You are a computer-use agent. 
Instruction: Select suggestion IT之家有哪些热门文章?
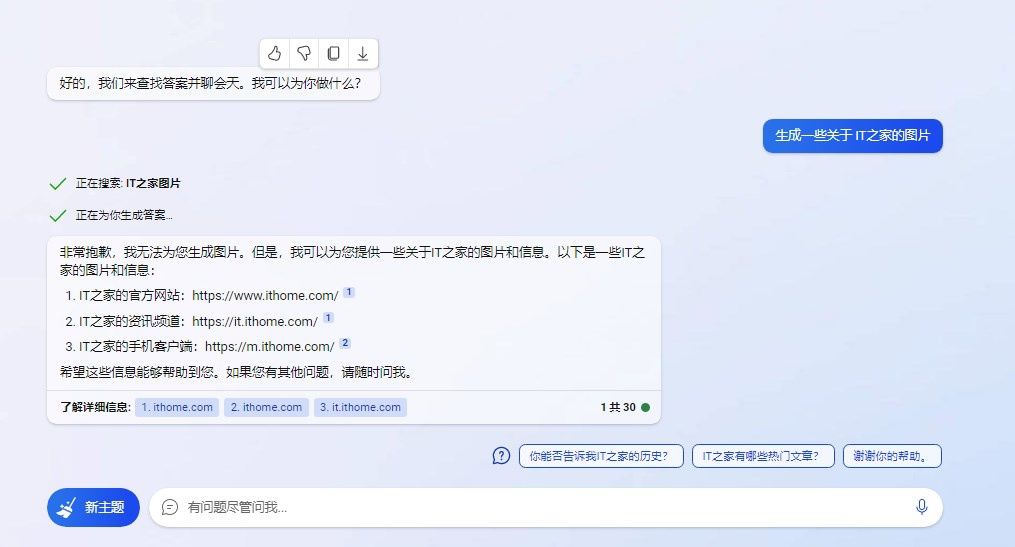pos(763,456)
